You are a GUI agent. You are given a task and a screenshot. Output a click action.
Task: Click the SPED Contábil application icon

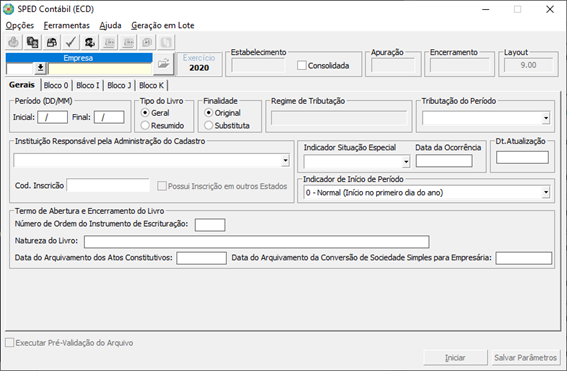click(x=8, y=9)
